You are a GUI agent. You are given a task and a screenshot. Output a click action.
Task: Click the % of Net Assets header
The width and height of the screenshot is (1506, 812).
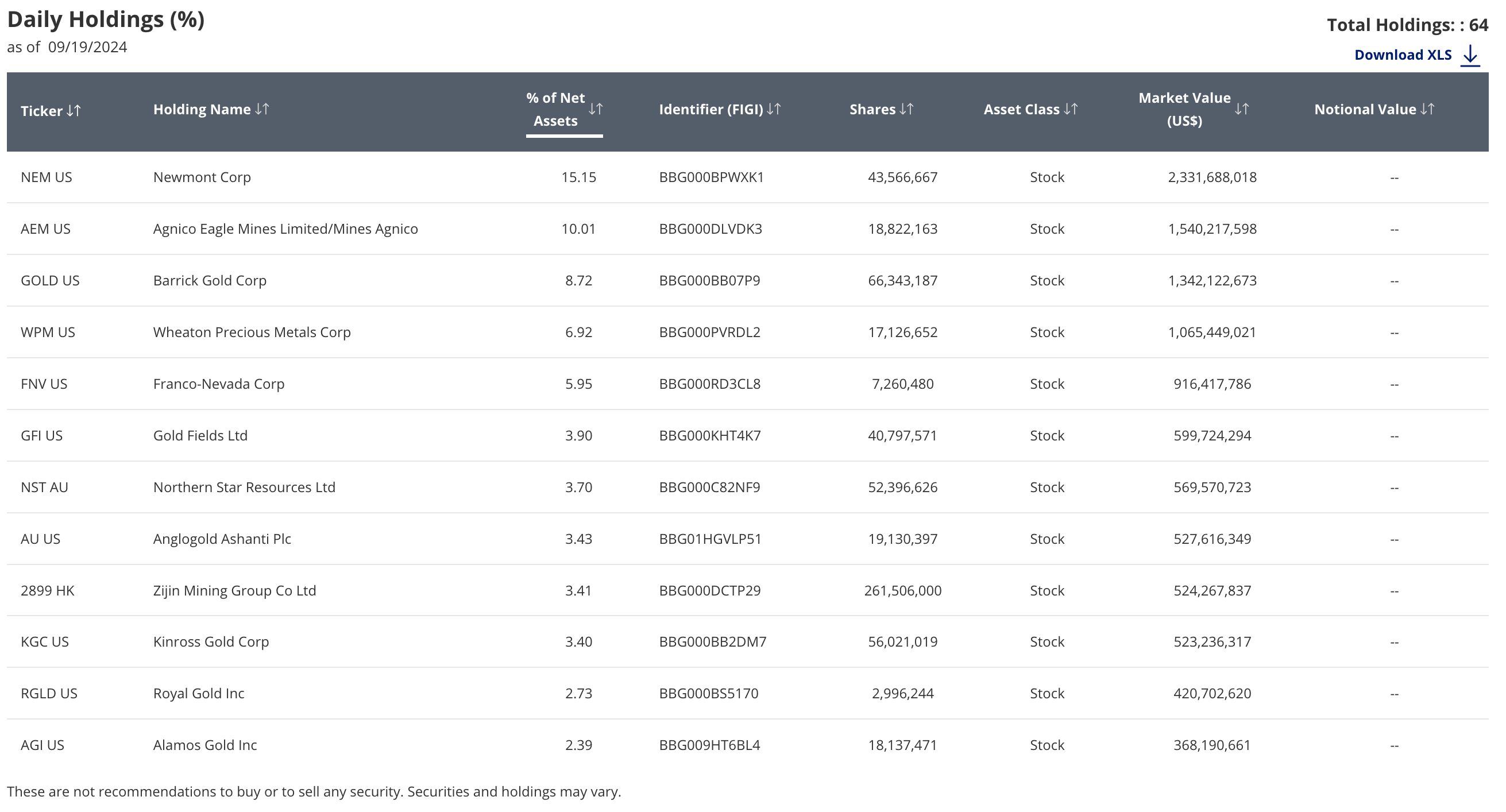(555, 109)
